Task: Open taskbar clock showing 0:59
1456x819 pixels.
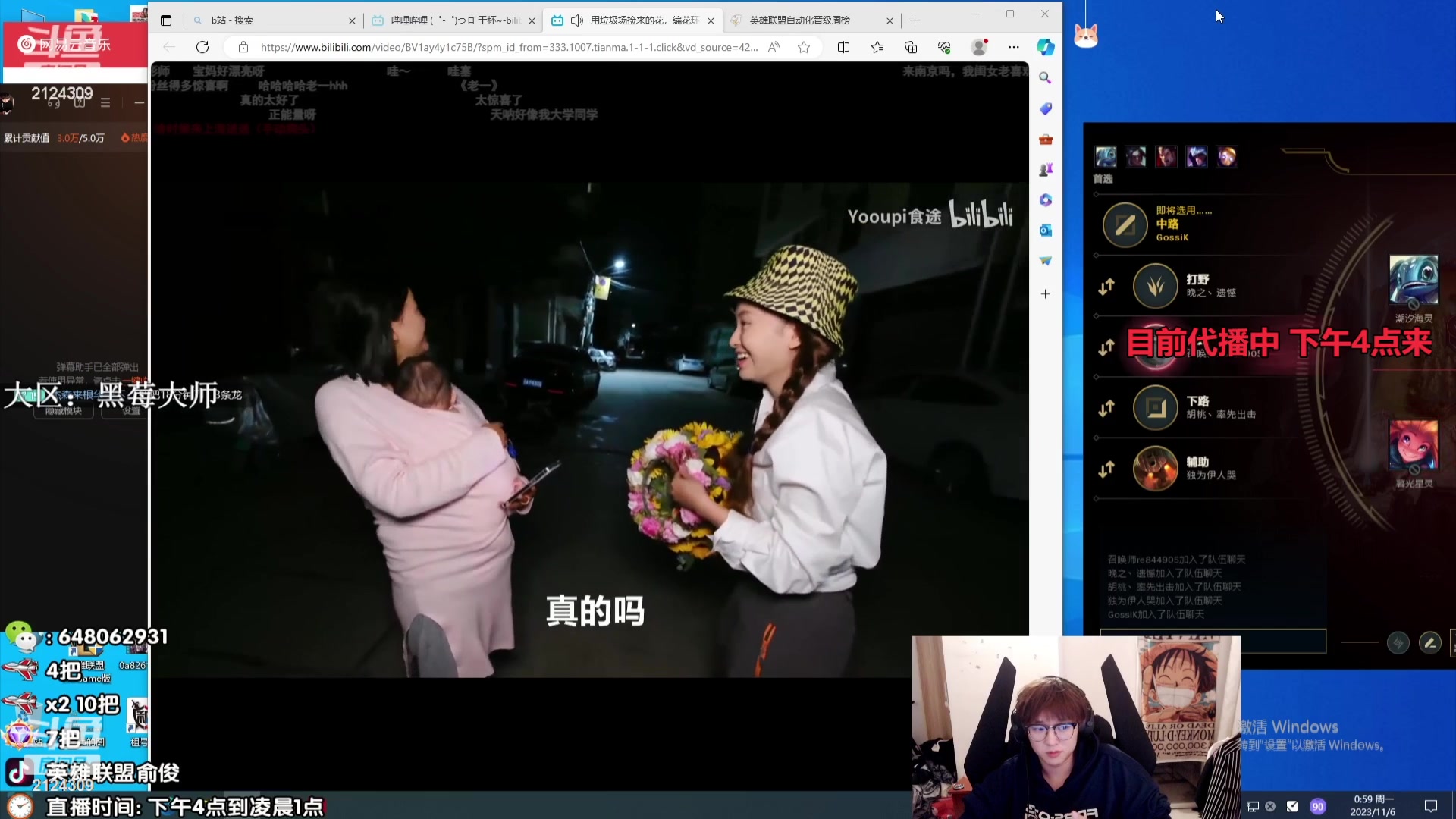Action: [1373, 805]
